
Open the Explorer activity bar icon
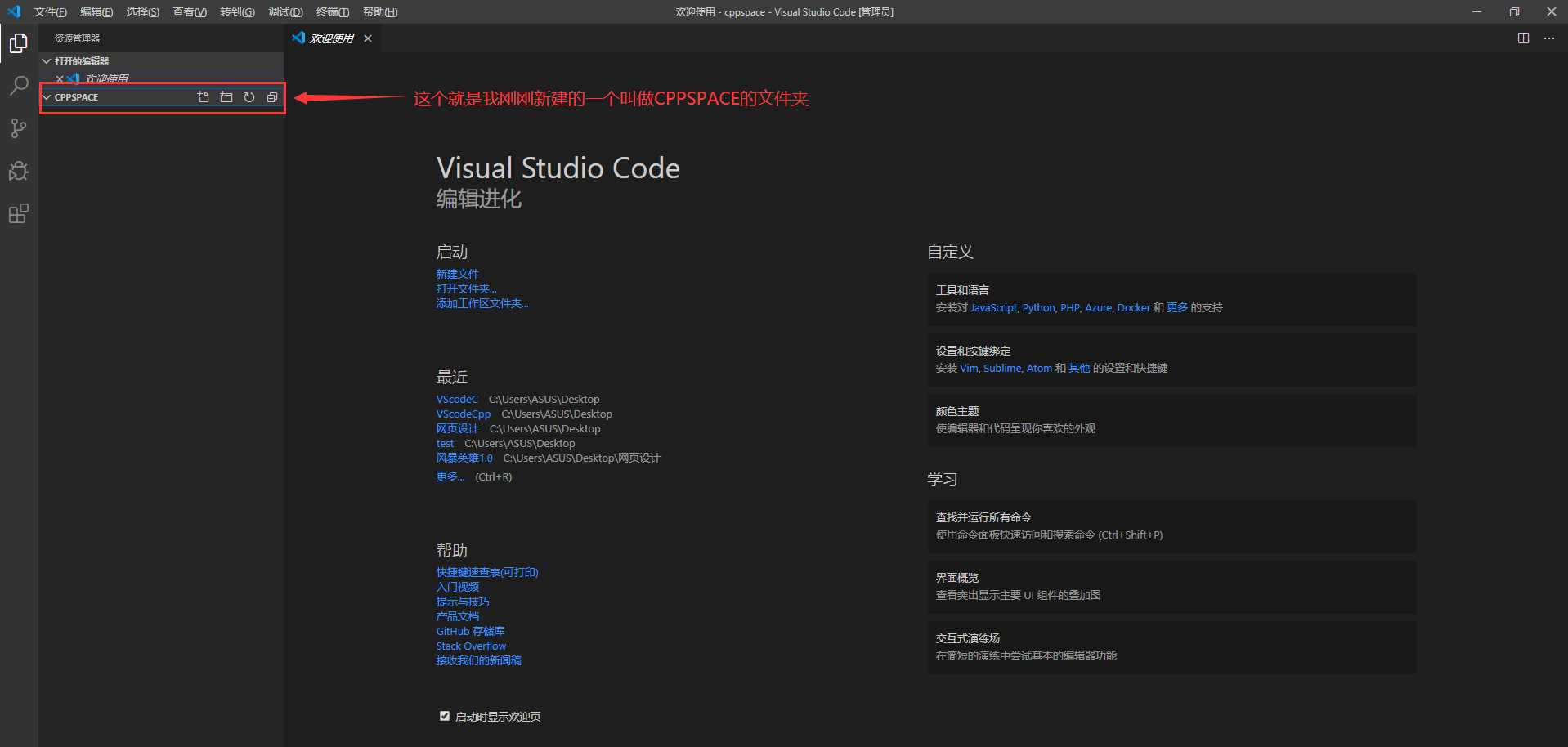pyautogui.click(x=19, y=43)
